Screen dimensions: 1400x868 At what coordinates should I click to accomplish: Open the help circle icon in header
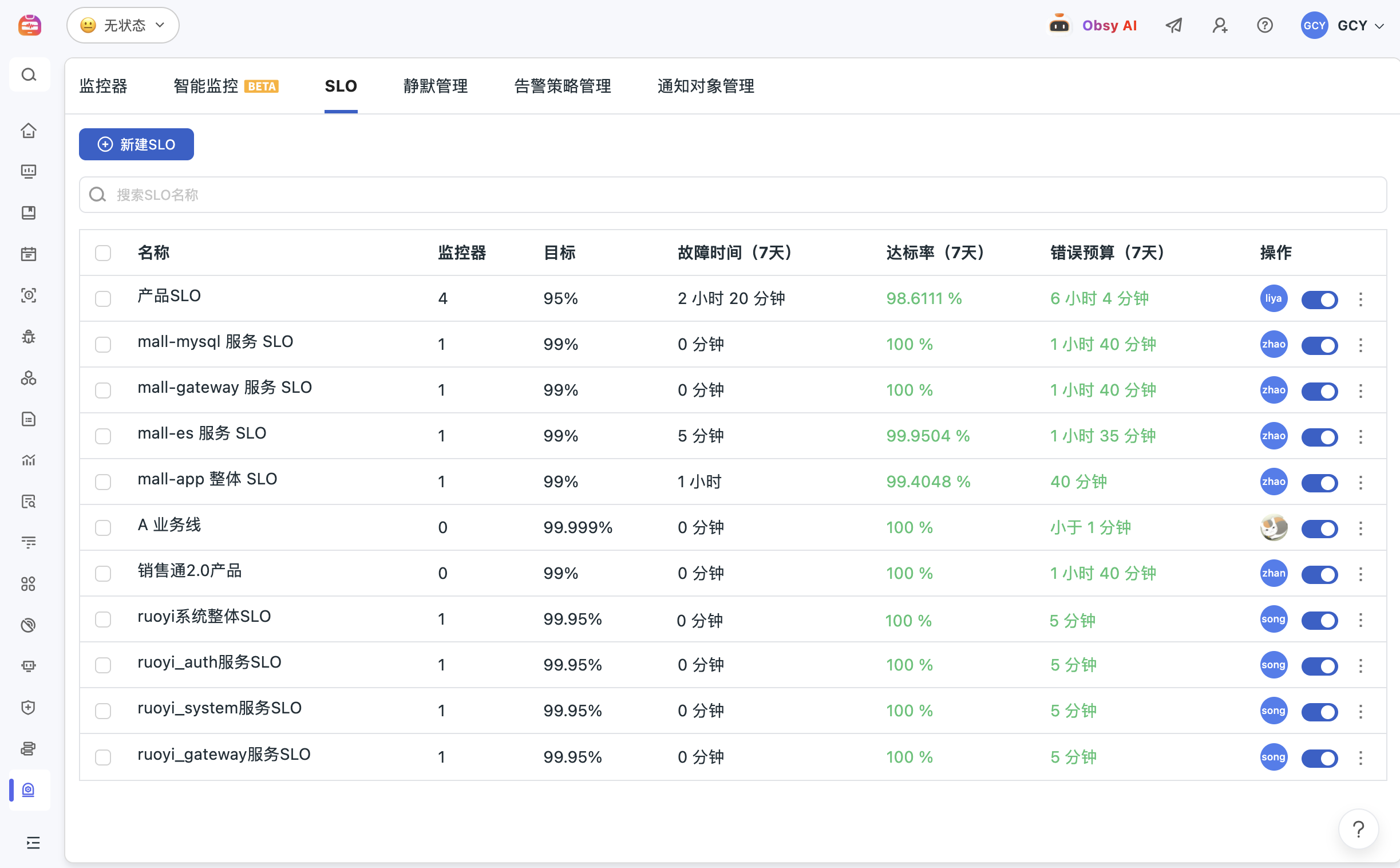coord(1264,25)
